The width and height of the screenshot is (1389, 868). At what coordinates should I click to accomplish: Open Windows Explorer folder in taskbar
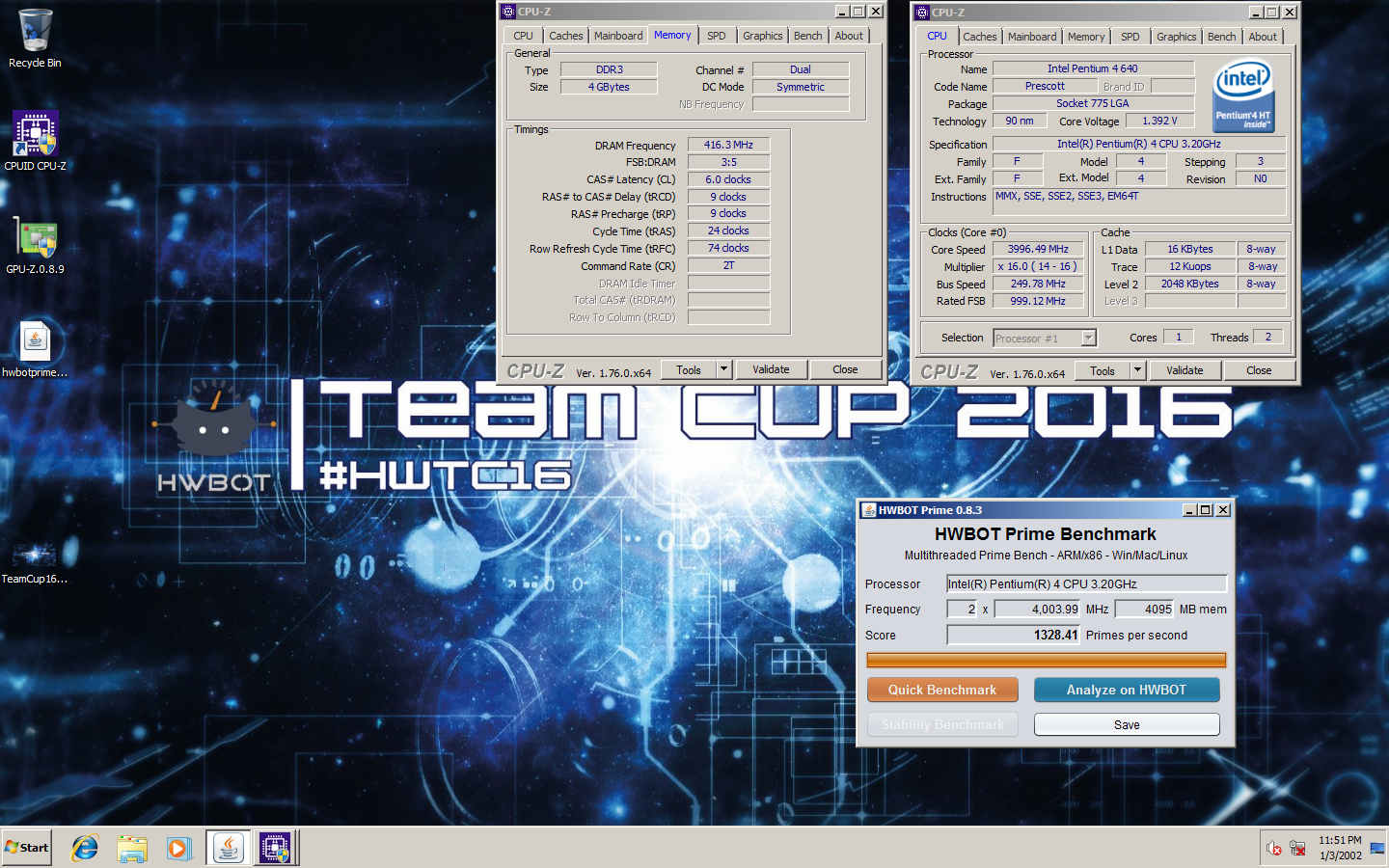point(132,848)
